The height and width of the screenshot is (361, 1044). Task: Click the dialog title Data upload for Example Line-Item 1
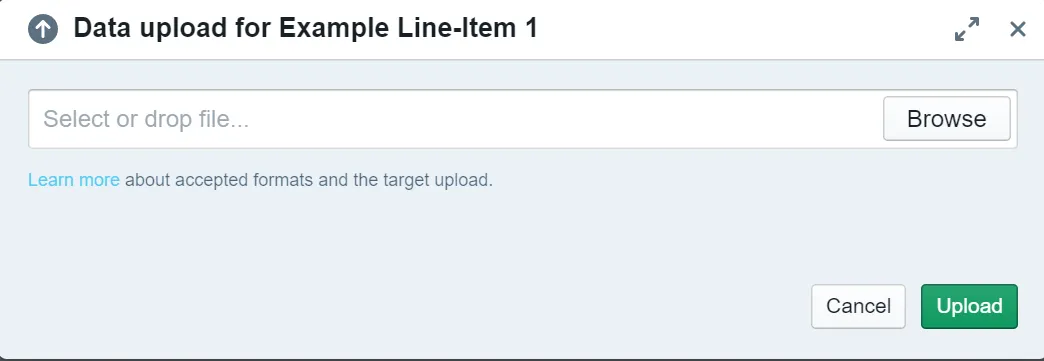click(305, 29)
